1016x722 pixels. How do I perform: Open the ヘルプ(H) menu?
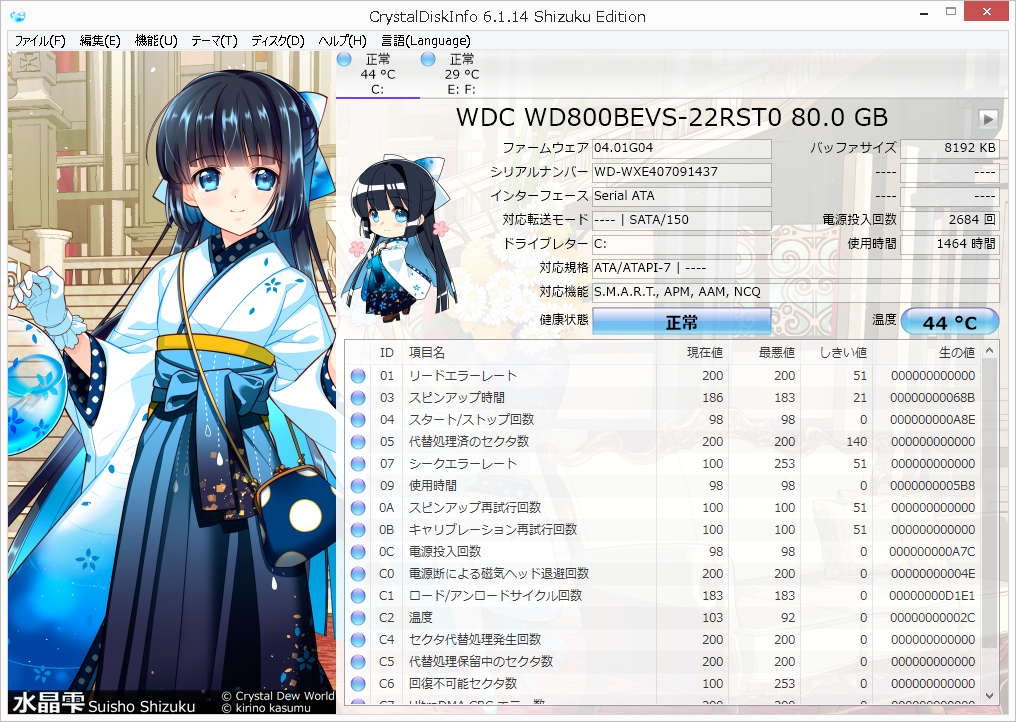click(342, 41)
